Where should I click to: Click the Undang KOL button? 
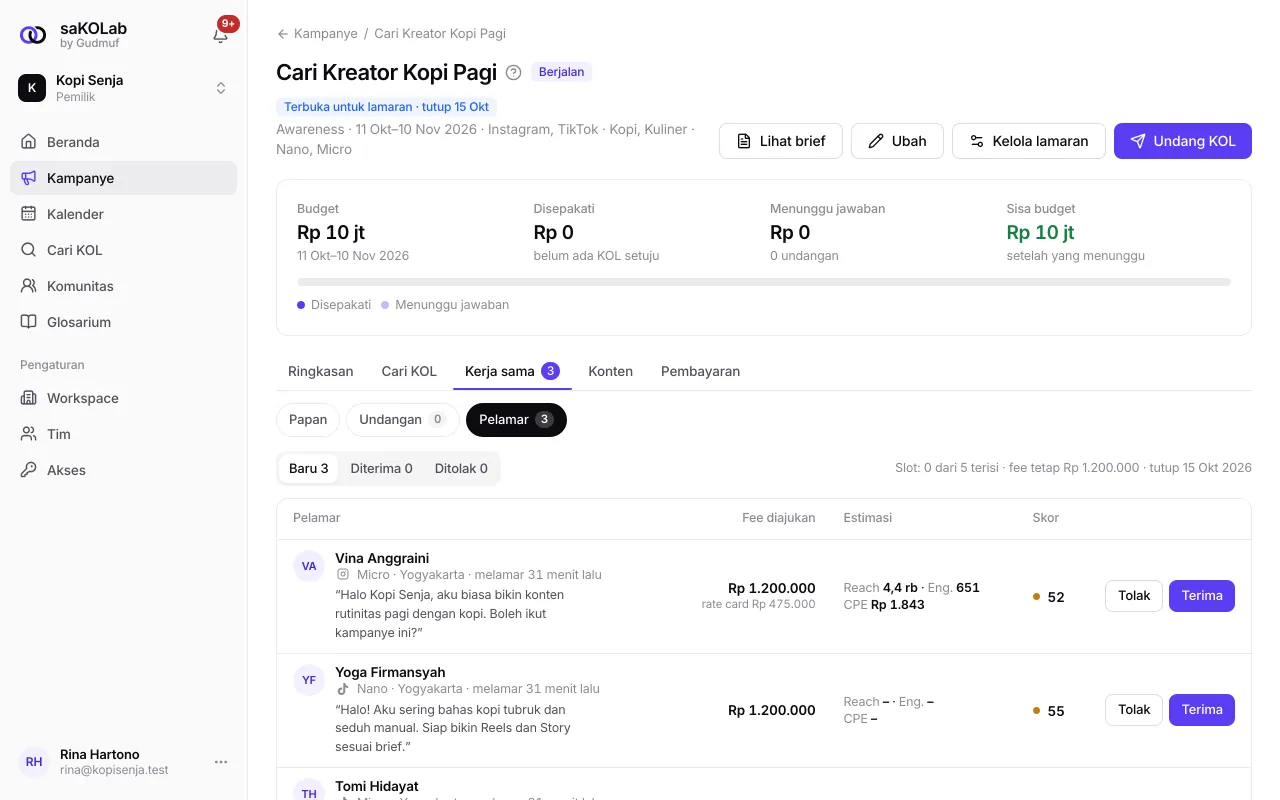pyautogui.click(x=1183, y=141)
